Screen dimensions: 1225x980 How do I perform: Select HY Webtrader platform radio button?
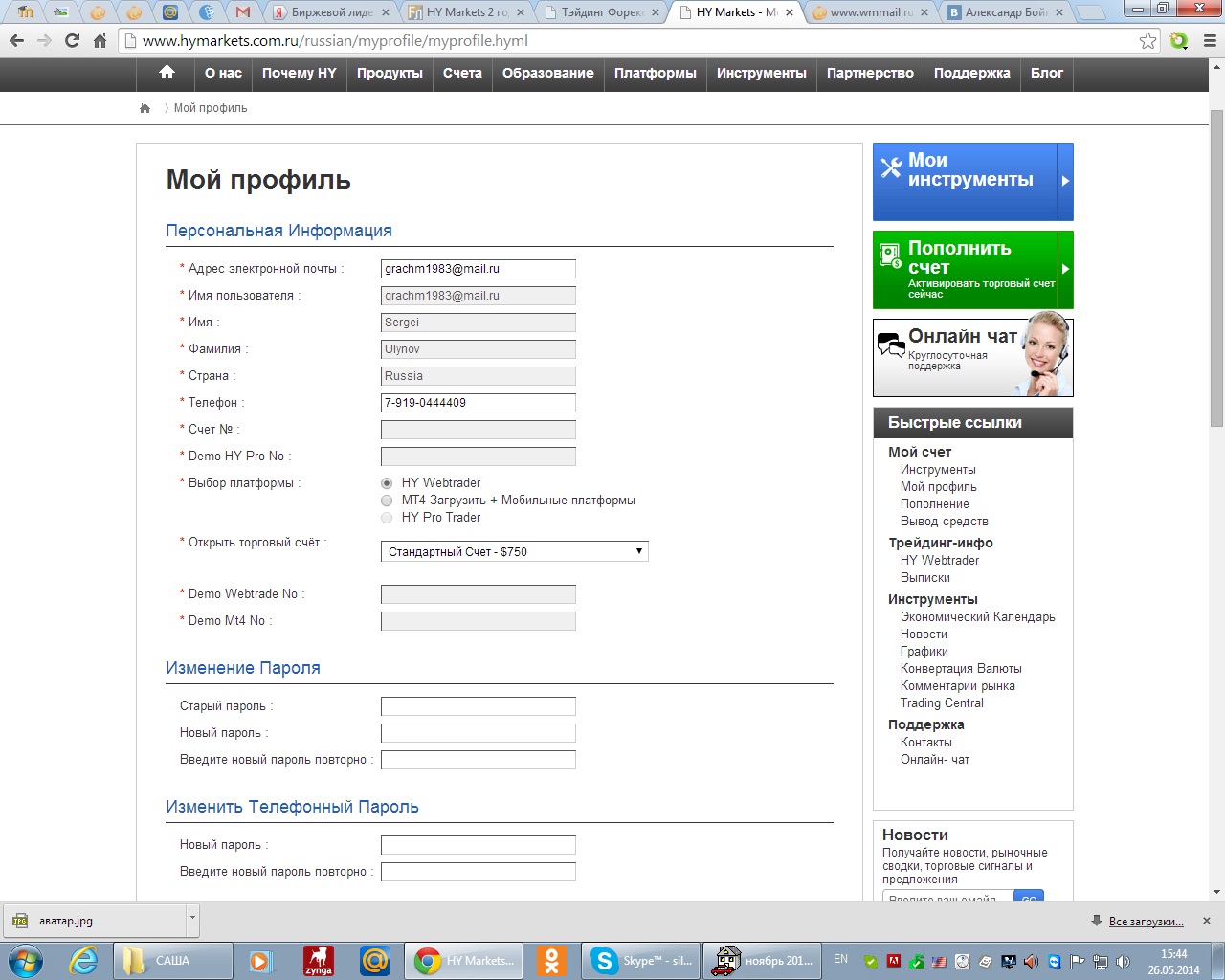(x=387, y=483)
